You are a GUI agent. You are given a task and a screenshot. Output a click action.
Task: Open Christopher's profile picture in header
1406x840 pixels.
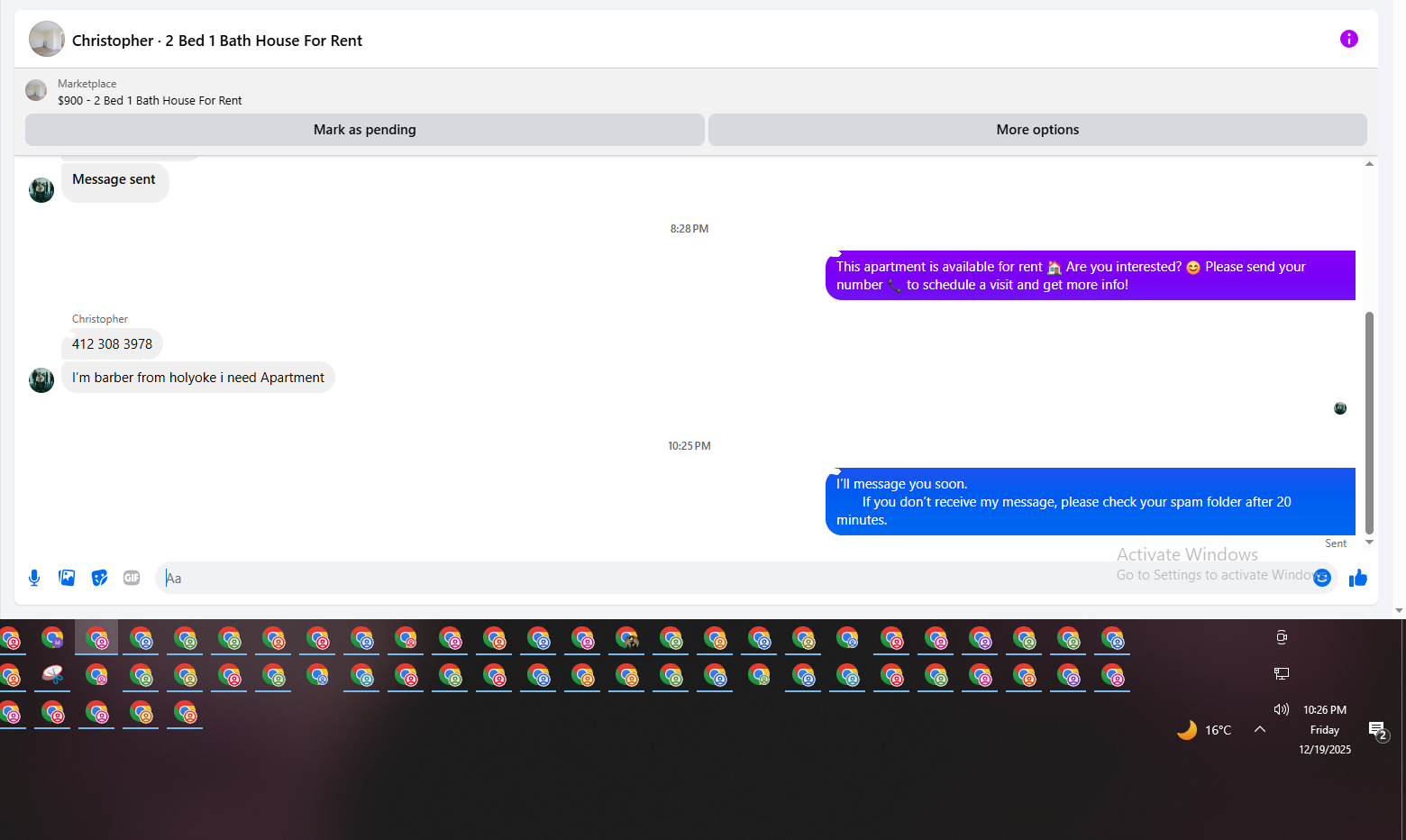coord(47,39)
